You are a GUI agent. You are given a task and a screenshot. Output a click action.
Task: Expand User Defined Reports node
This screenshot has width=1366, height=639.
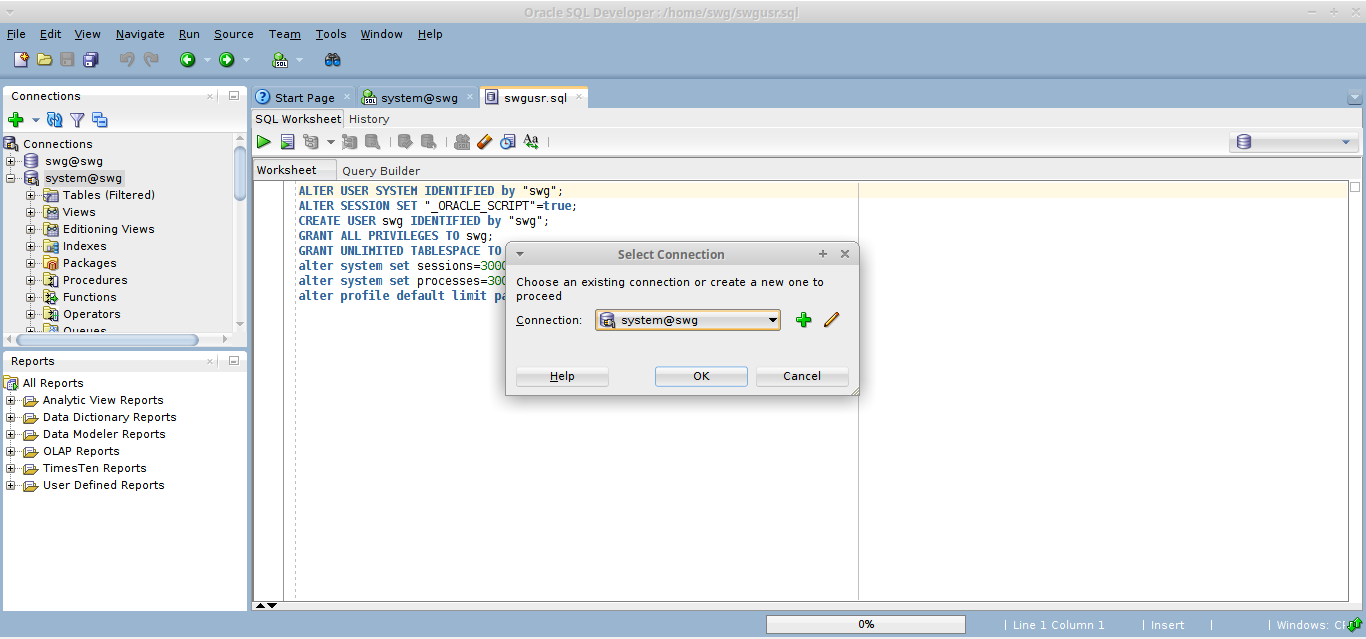tap(11, 485)
